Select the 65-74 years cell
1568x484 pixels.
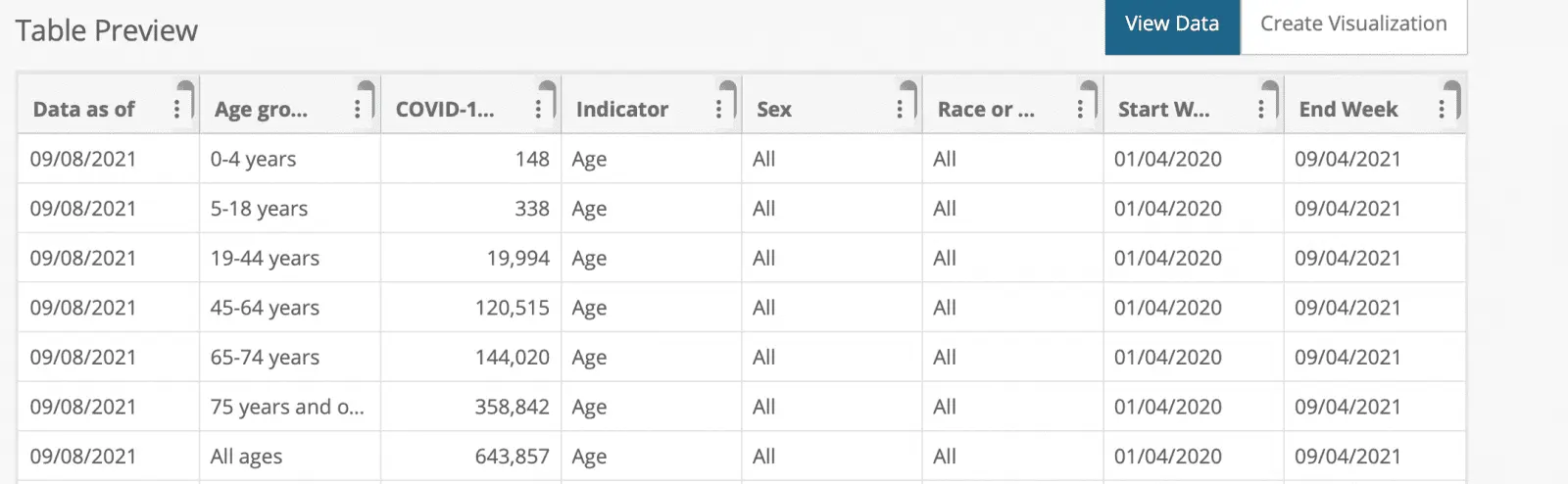[x=289, y=358]
